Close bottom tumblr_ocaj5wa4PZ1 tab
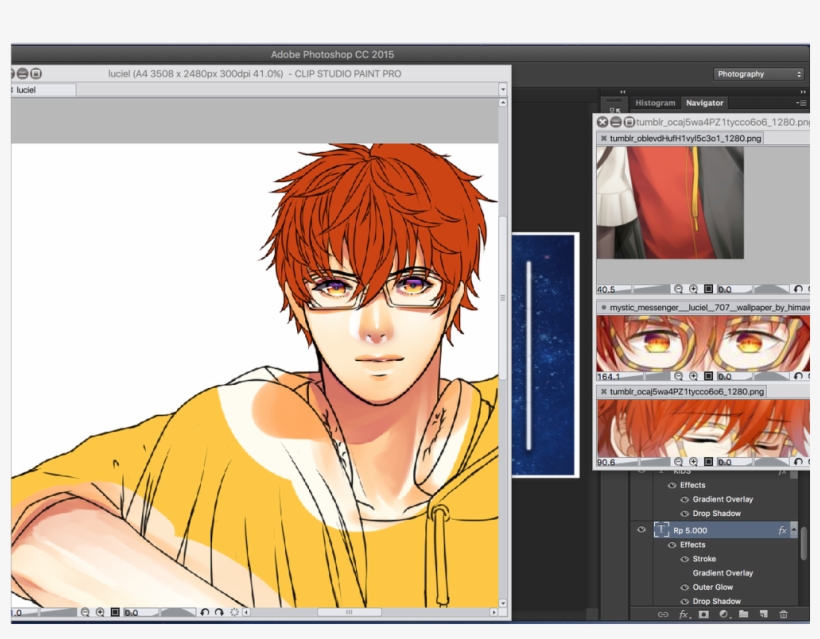The width and height of the screenshot is (820, 639). (603, 392)
